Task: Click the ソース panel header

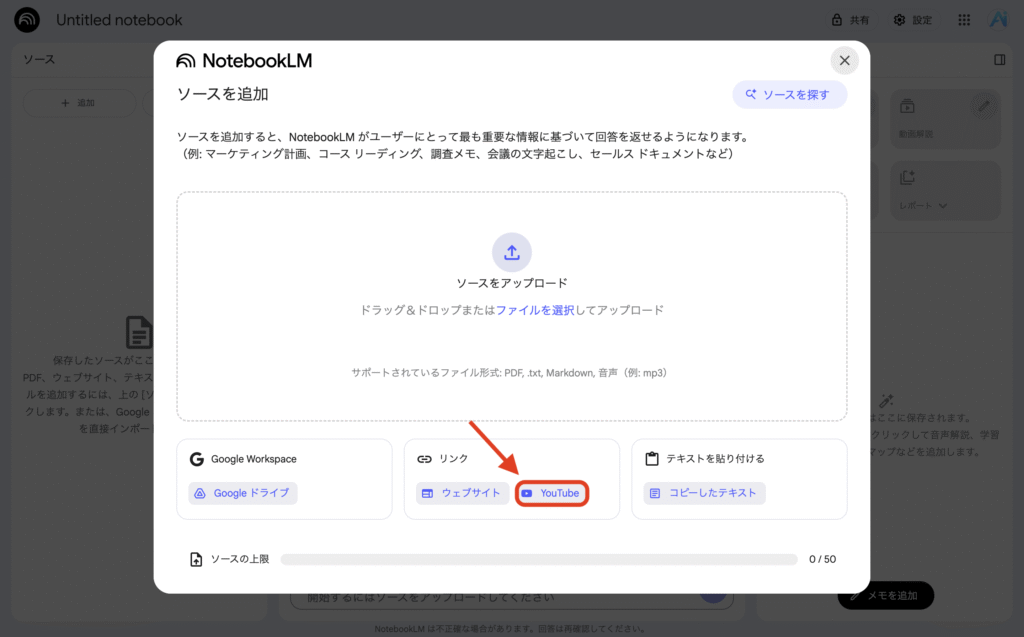Action: click(x=39, y=59)
